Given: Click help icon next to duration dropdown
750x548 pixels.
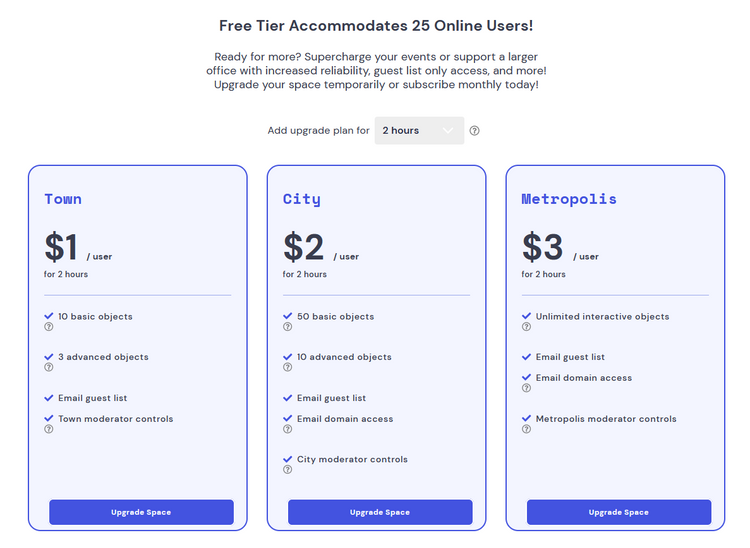Looking at the screenshot, I should coord(474,131).
